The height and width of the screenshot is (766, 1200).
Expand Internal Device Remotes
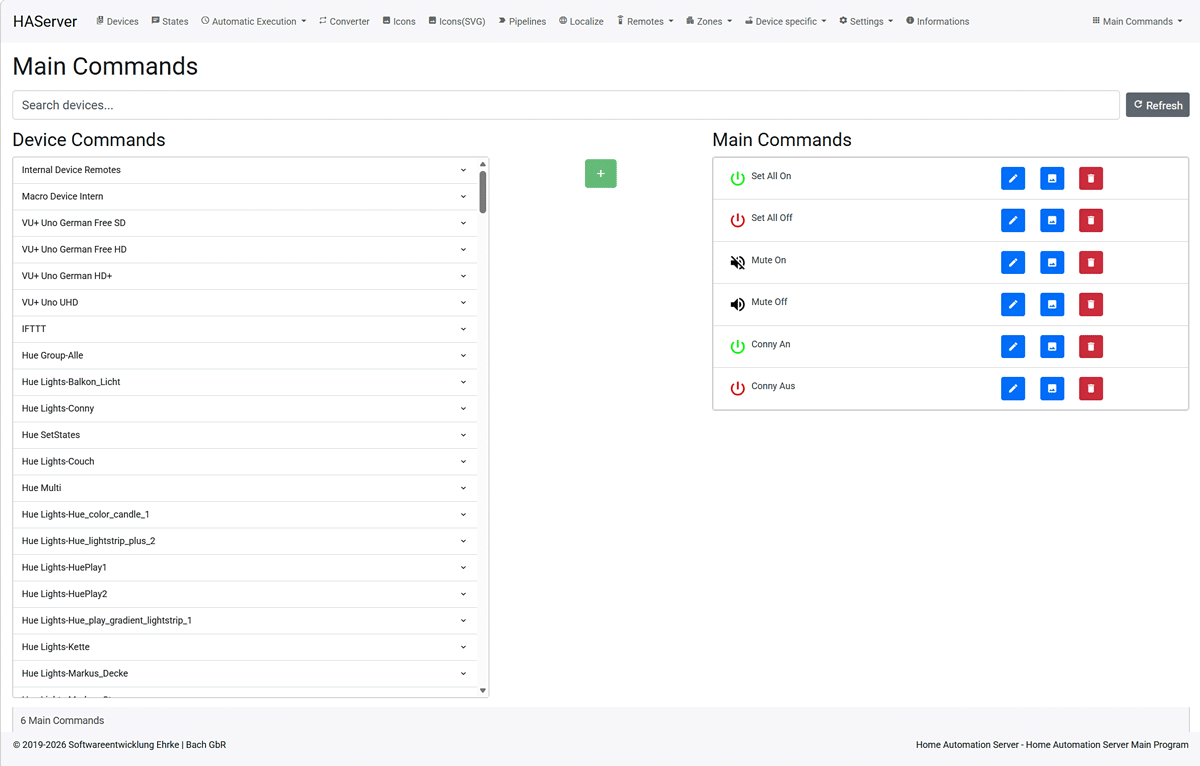click(245, 170)
